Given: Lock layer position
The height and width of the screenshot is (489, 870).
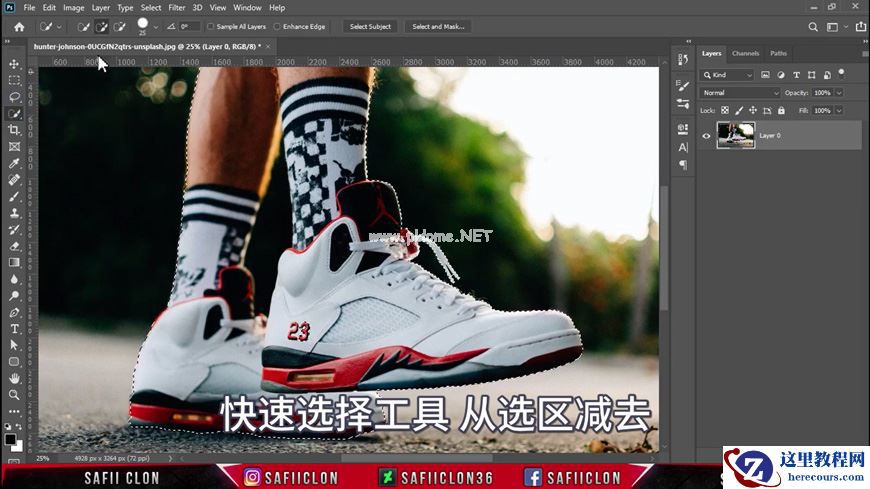Looking at the screenshot, I should (x=753, y=110).
